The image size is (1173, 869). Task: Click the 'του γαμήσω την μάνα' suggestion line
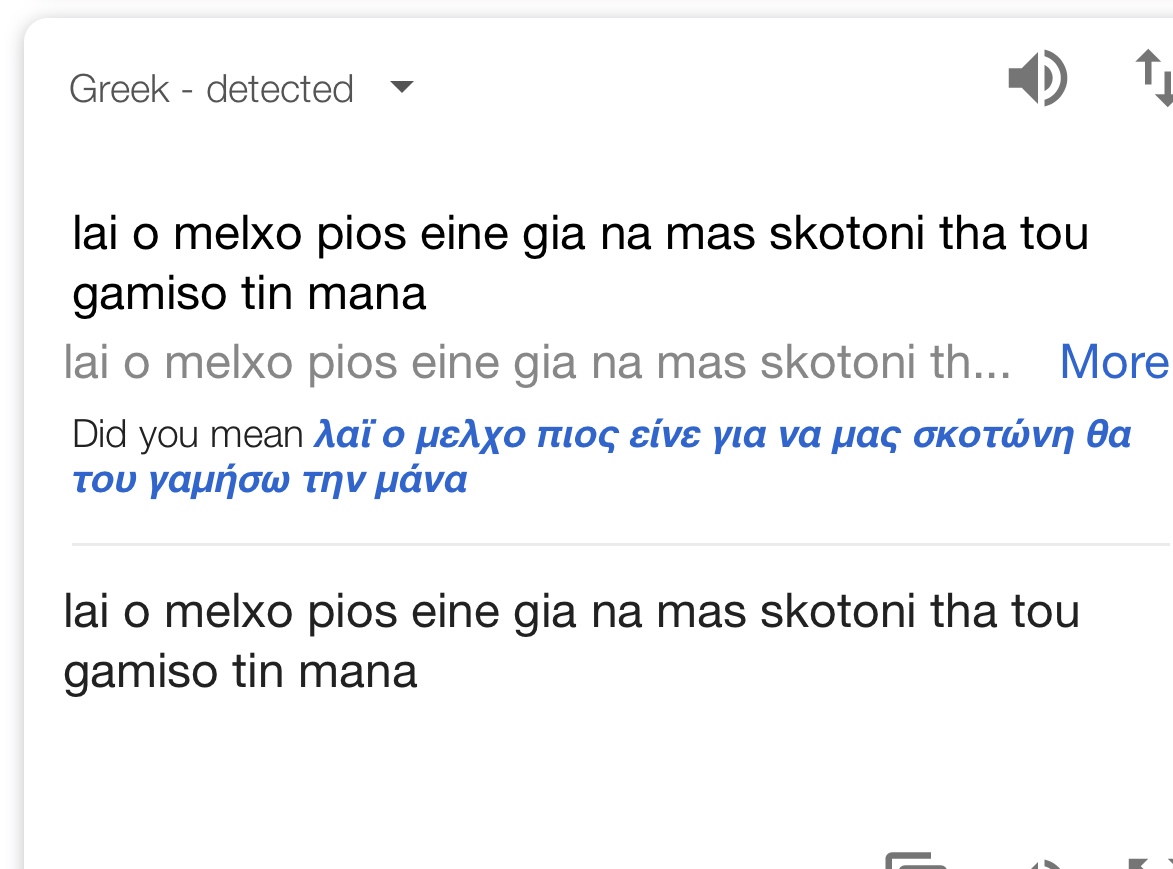point(269,479)
